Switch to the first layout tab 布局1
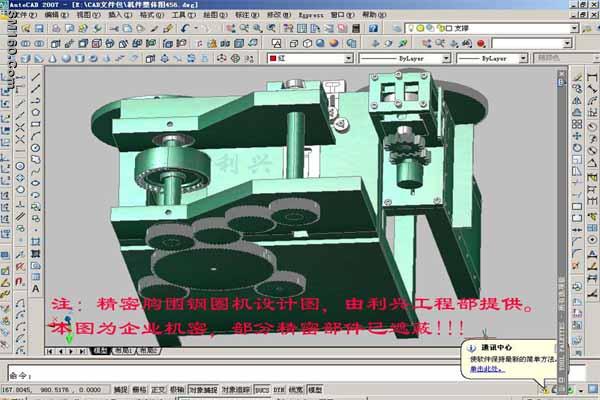 [123, 351]
